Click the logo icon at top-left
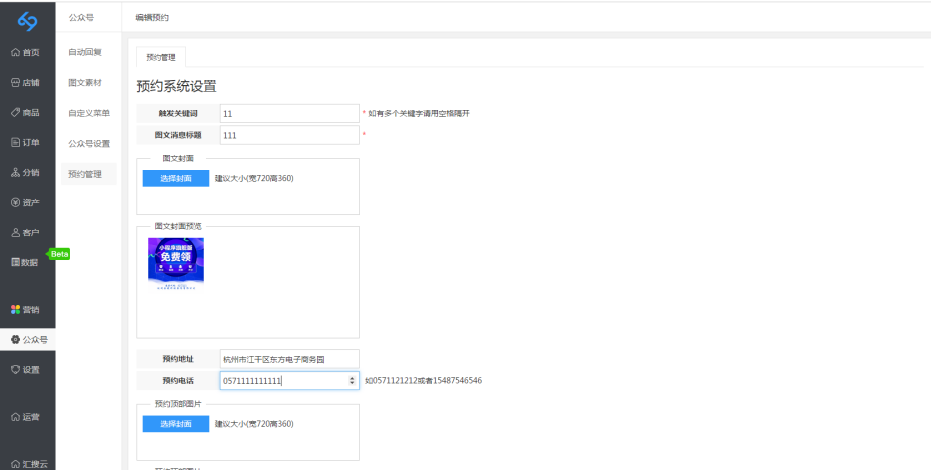Viewport: 931px width, 470px height. click(x=27, y=19)
